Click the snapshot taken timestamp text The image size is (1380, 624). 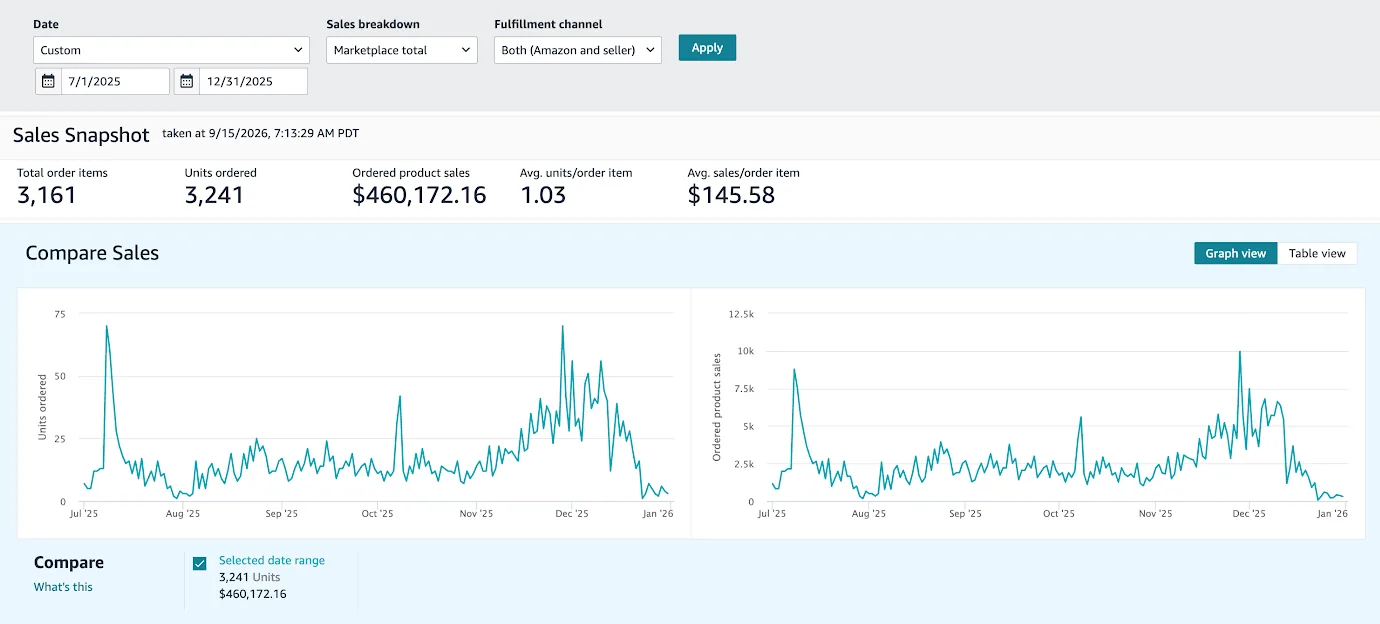(260, 133)
